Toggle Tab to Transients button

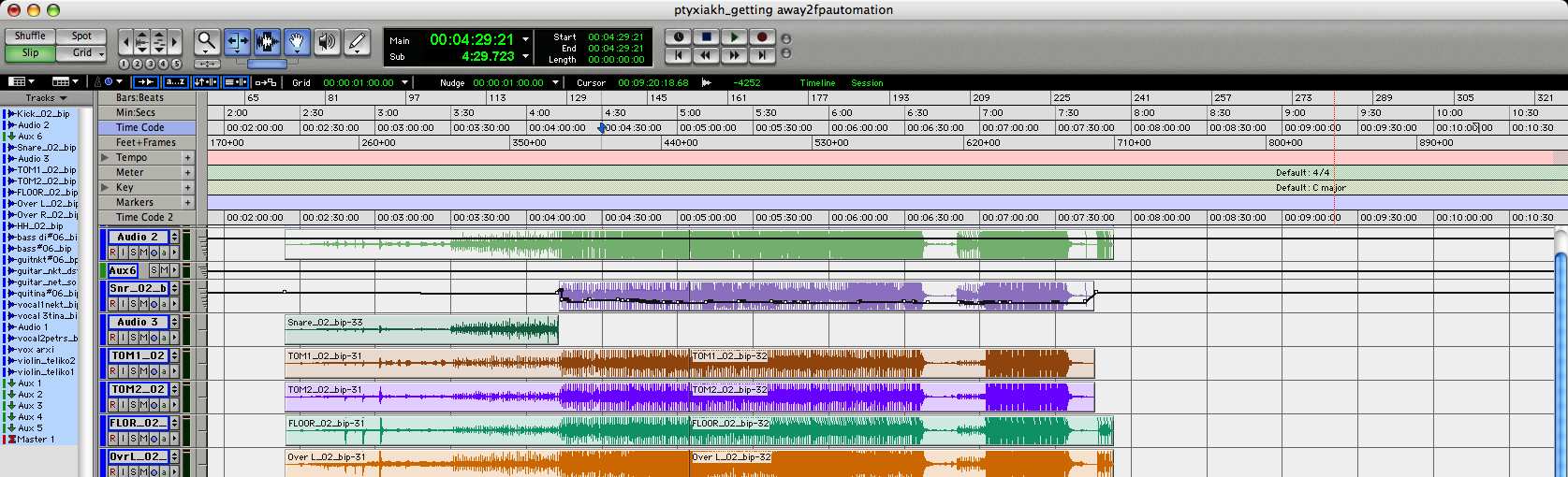[145, 82]
